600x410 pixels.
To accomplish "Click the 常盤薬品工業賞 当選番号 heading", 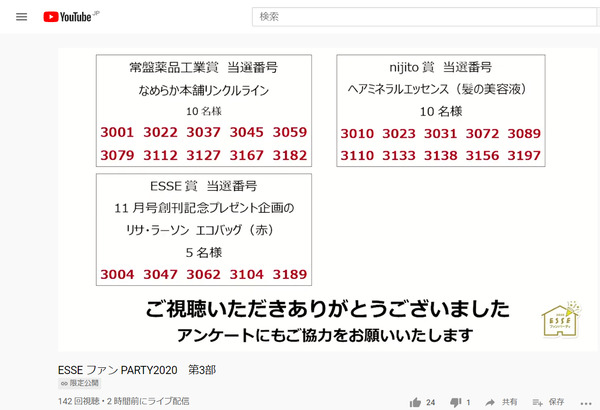I will (203, 68).
